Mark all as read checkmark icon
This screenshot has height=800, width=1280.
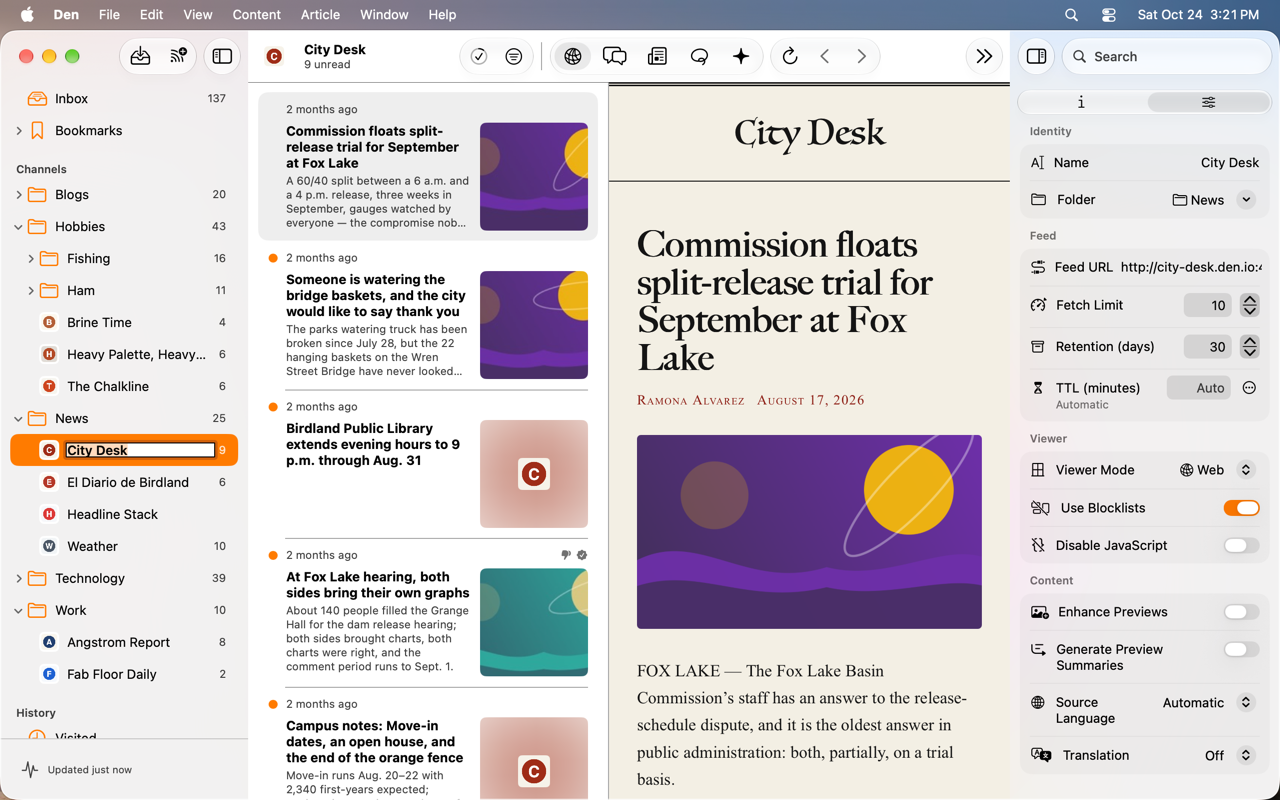479,57
